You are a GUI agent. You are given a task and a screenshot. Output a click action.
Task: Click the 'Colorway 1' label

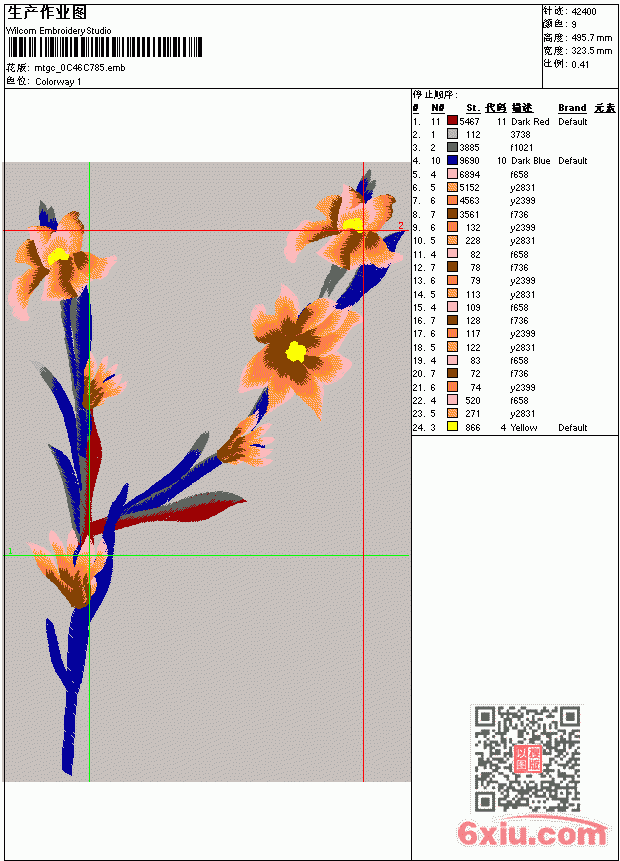[x=58, y=82]
